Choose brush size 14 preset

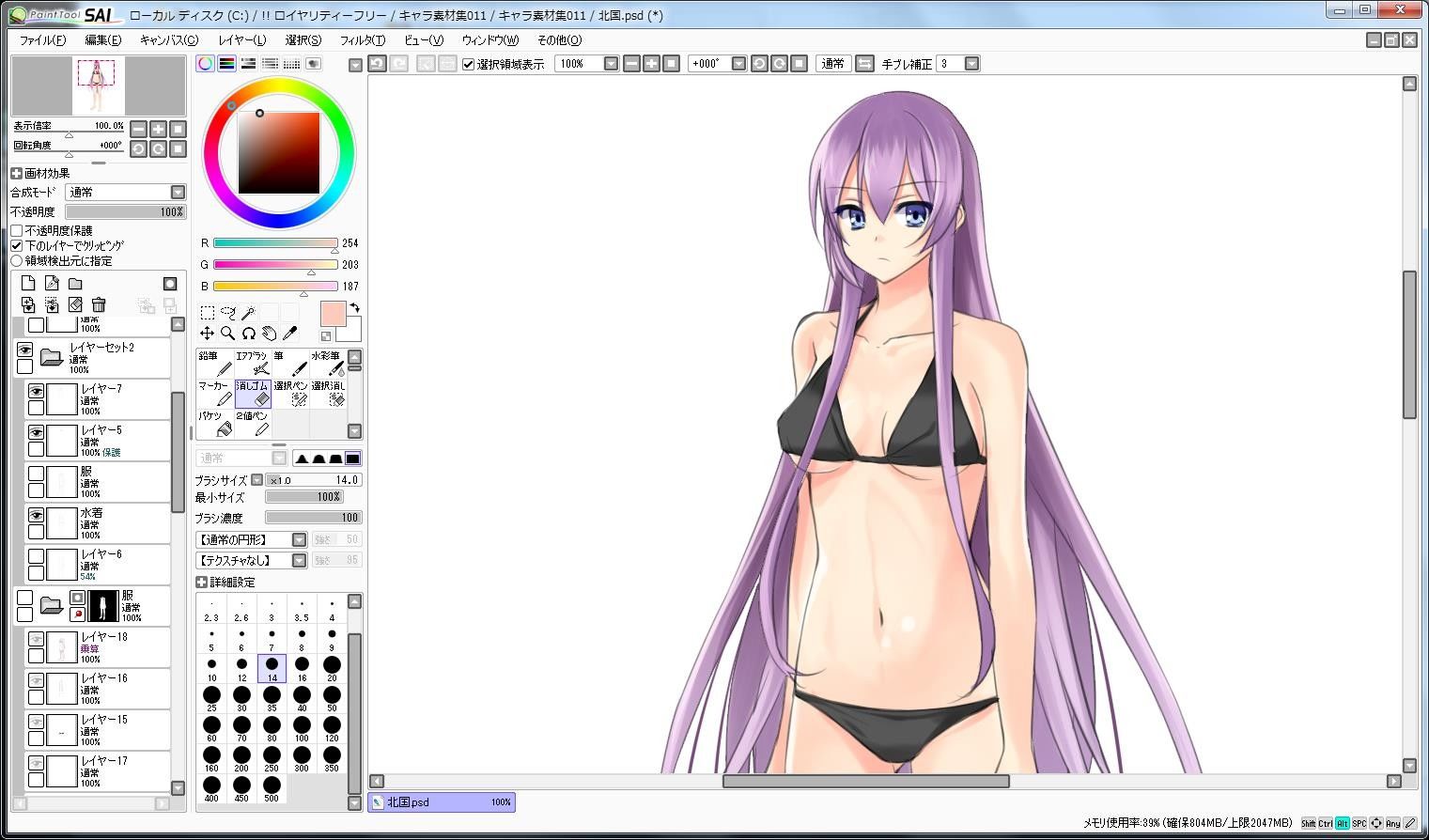tap(272, 668)
